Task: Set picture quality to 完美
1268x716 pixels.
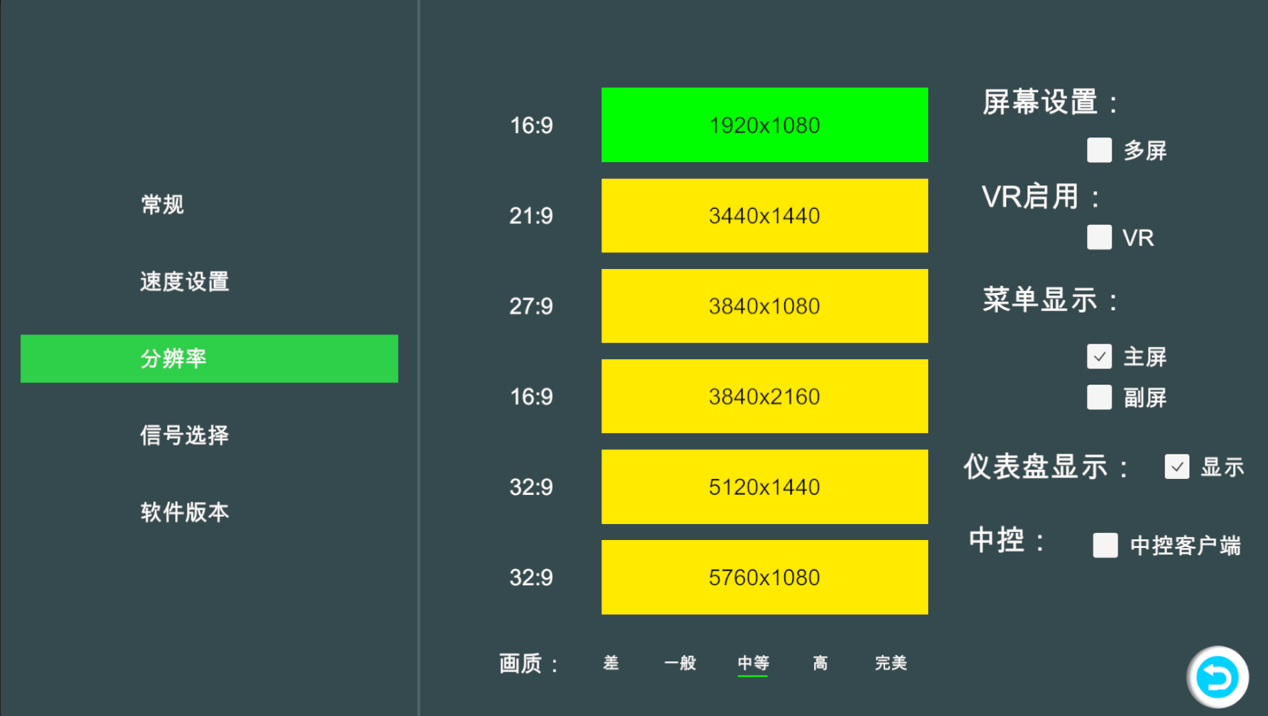Action: coord(890,663)
